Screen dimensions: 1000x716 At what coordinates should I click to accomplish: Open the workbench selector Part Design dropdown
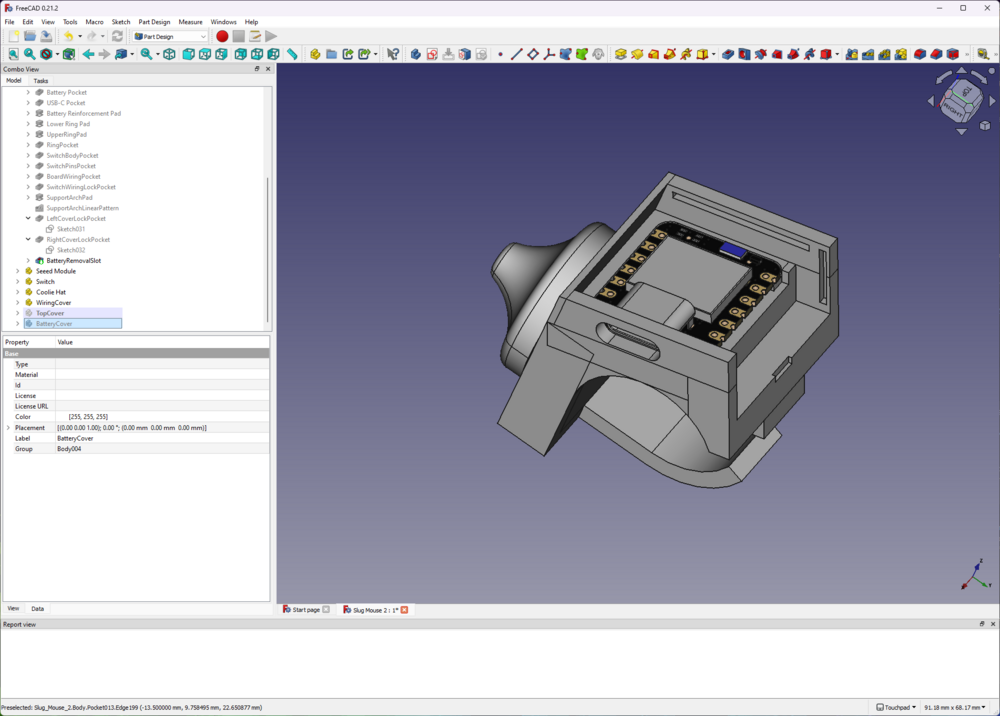coord(171,36)
